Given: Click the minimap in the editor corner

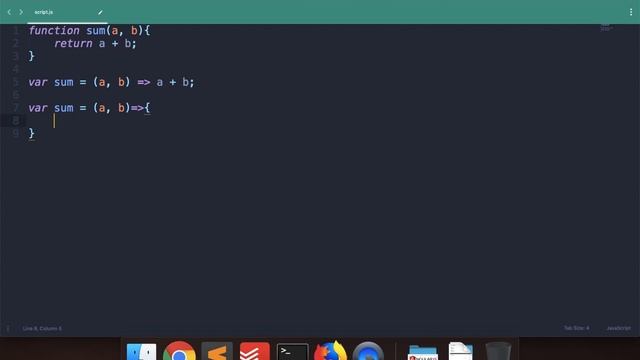Looking at the screenshot, I should [607, 27].
